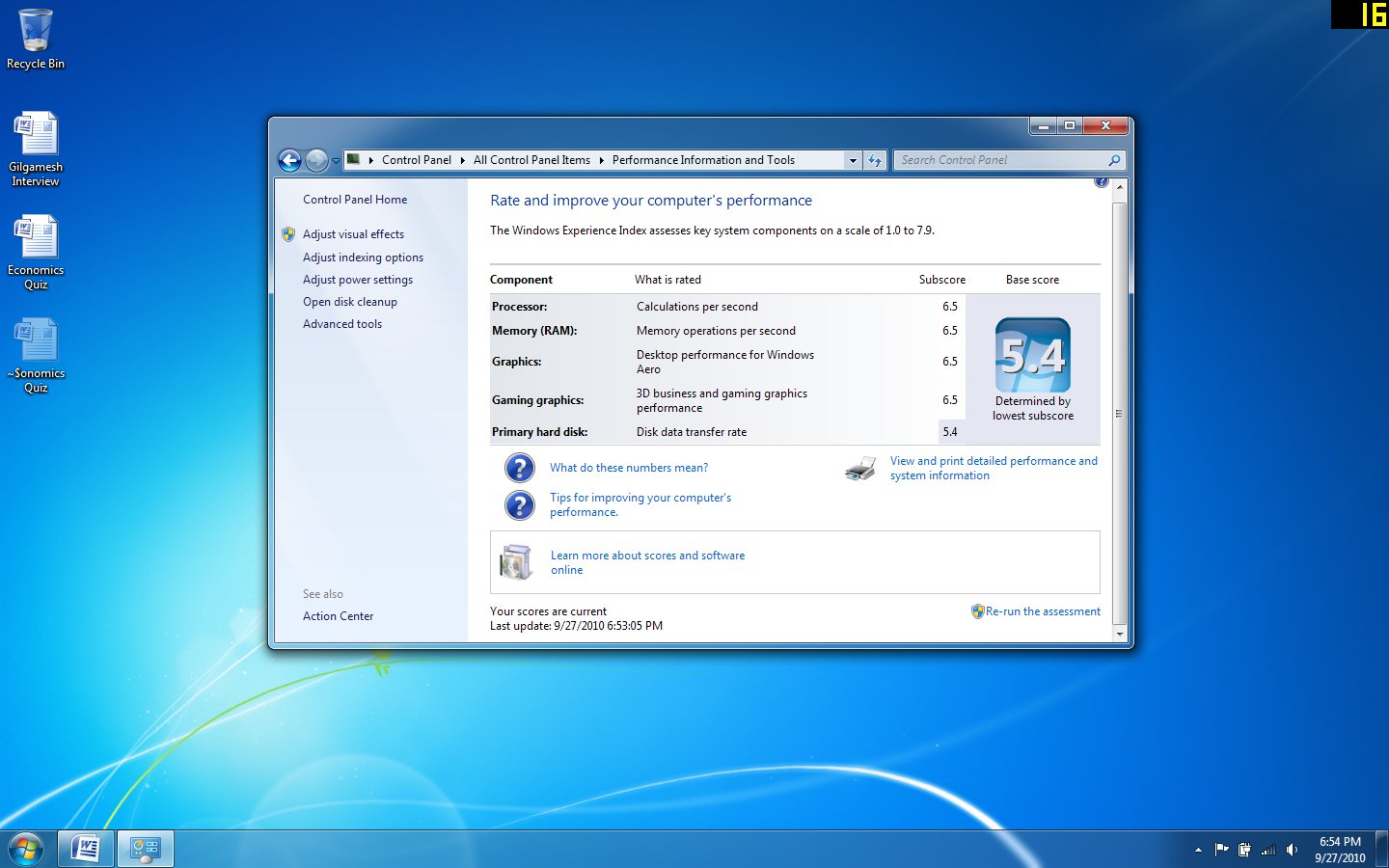Minimize the Performance Information window
The height and width of the screenshot is (868, 1389).
pos(1043,125)
